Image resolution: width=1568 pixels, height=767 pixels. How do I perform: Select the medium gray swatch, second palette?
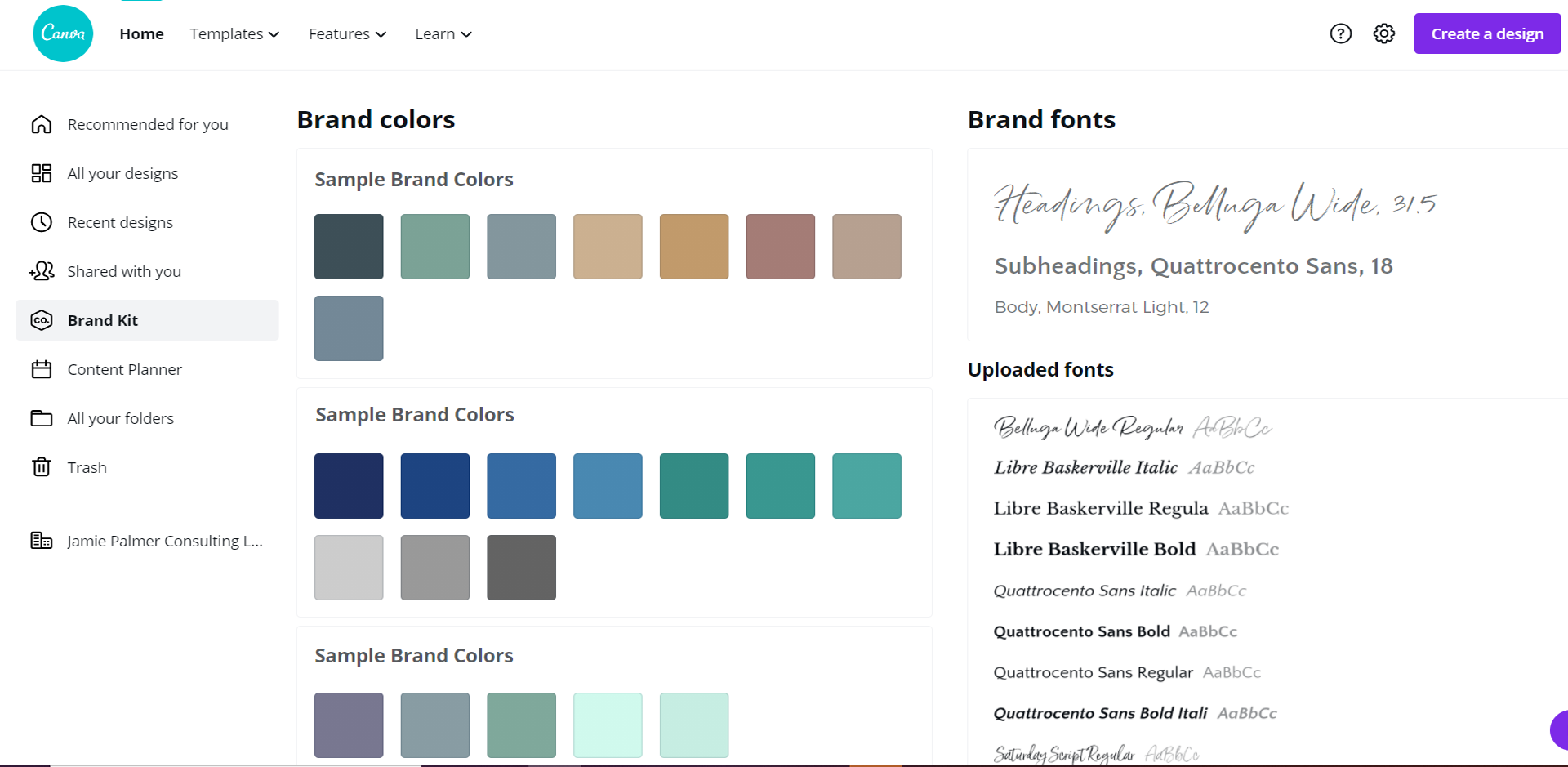435,568
